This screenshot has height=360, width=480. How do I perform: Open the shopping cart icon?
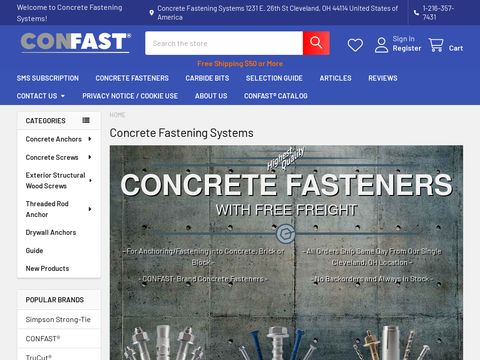[x=436, y=45]
